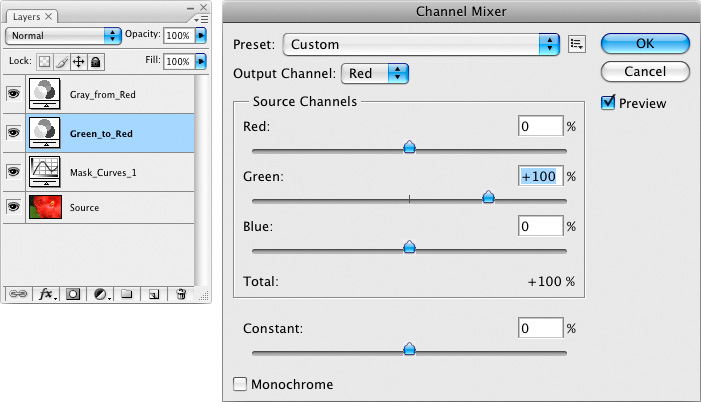Viewport: 701px width, 402px height.
Task: Create a new layer group
Action: point(127,295)
